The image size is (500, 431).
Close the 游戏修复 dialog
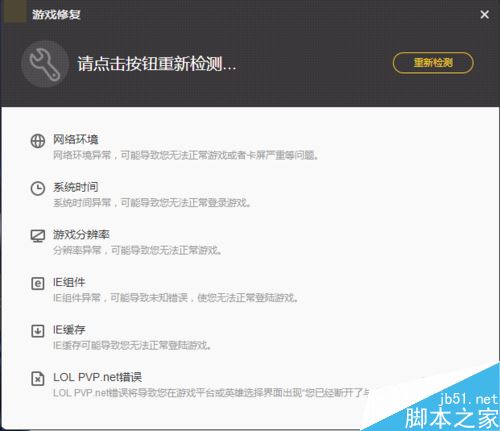pos(484,14)
